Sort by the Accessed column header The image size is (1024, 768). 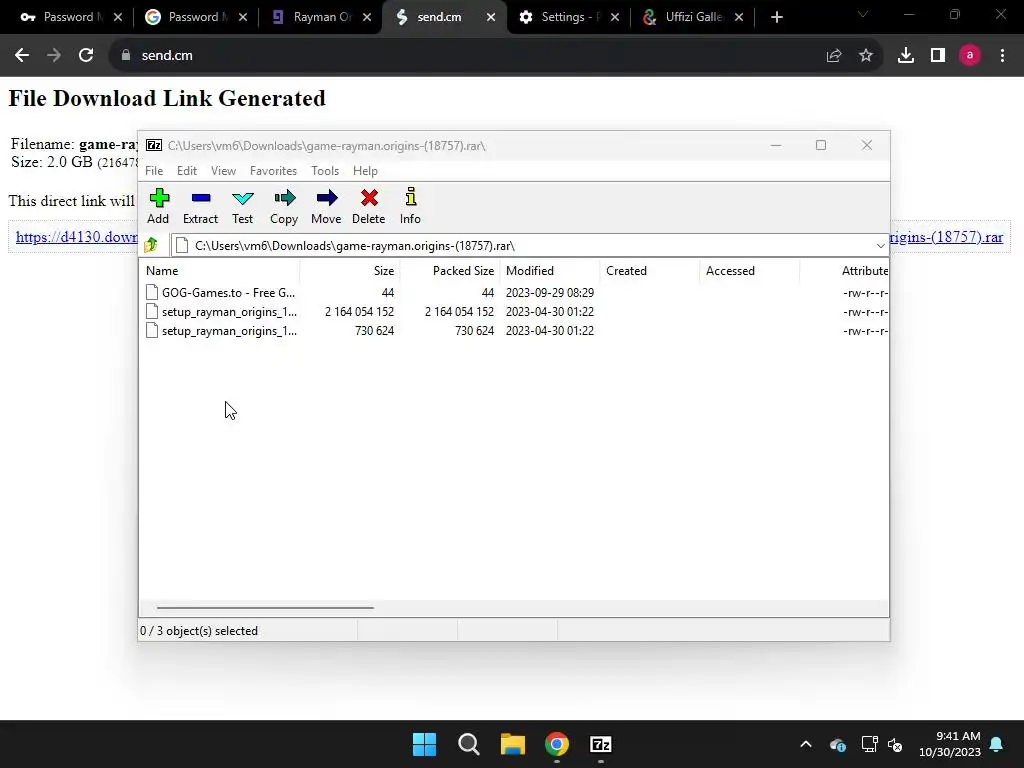[x=750, y=270]
